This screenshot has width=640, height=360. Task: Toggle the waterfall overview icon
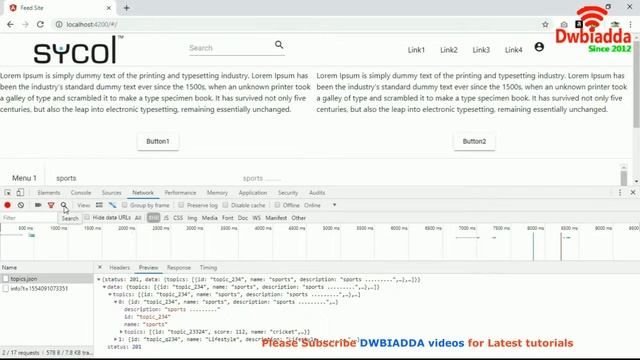112,205
